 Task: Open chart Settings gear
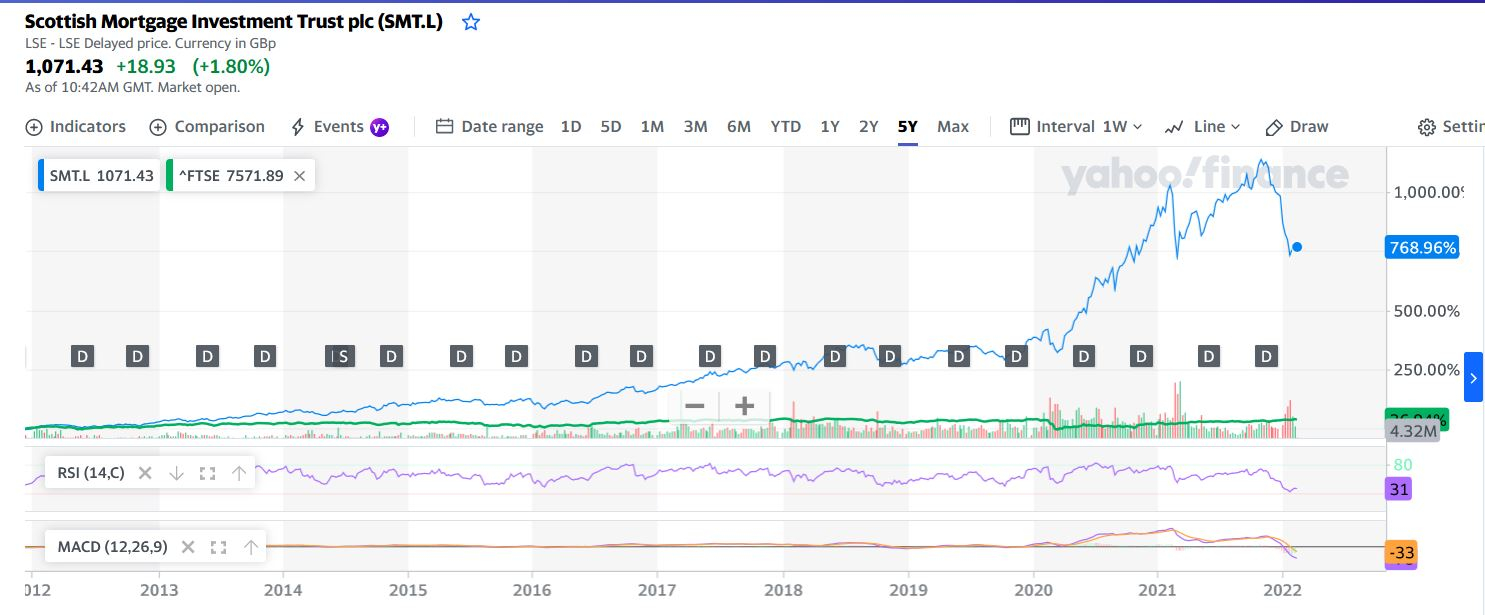(x=1427, y=127)
